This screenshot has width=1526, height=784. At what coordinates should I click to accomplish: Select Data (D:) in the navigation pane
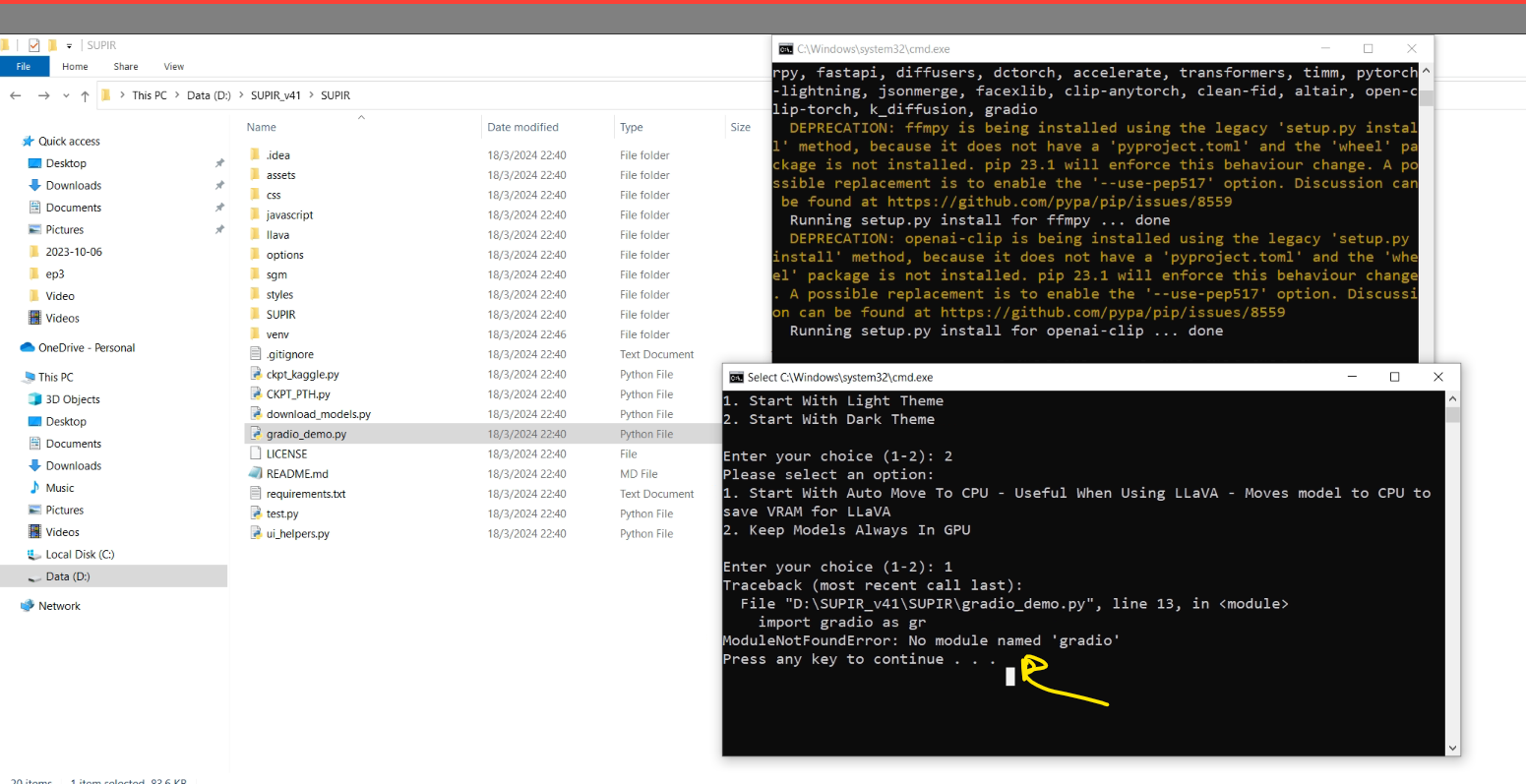point(68,576)
